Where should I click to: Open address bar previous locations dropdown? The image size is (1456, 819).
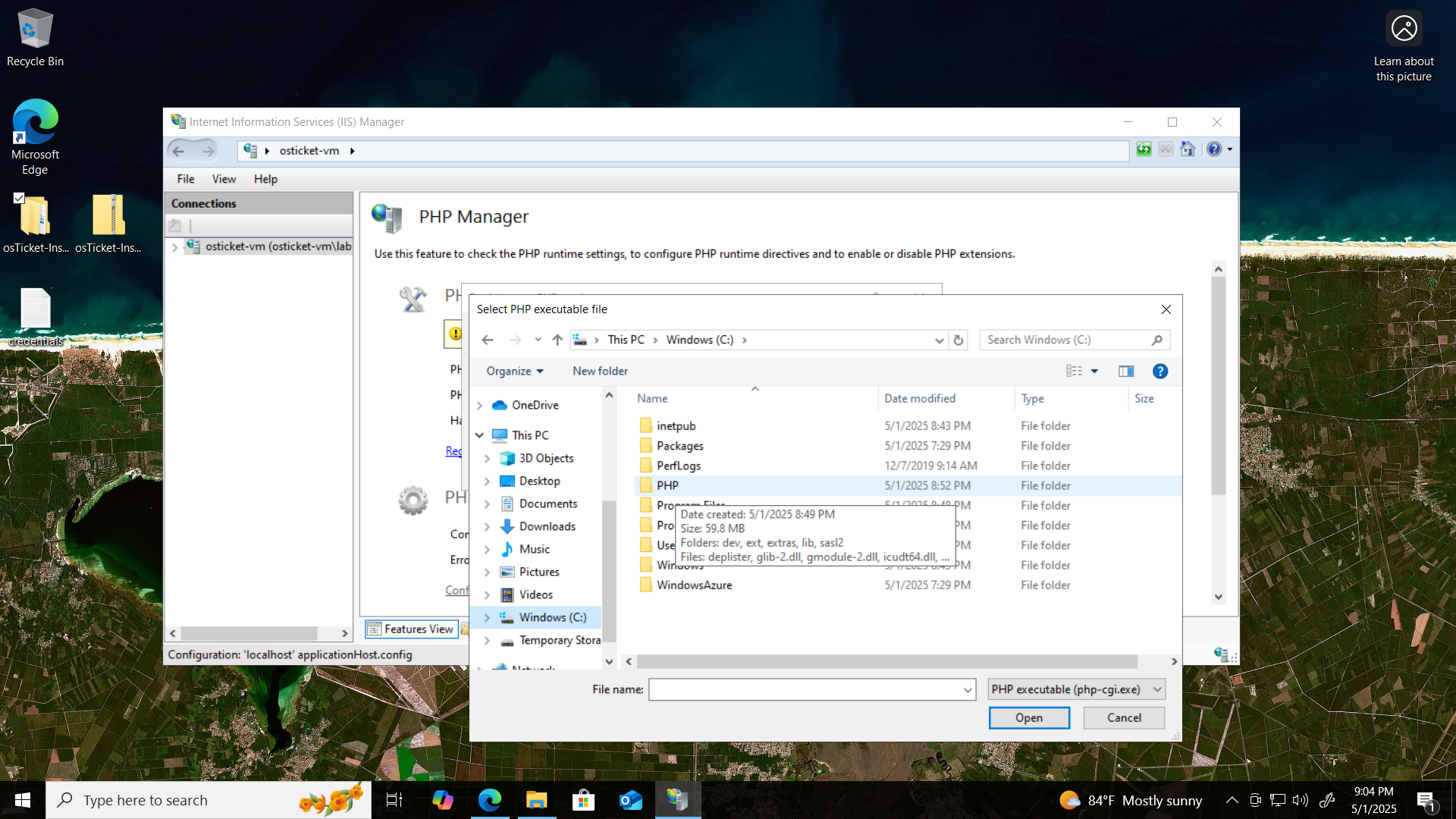[939, 340]
